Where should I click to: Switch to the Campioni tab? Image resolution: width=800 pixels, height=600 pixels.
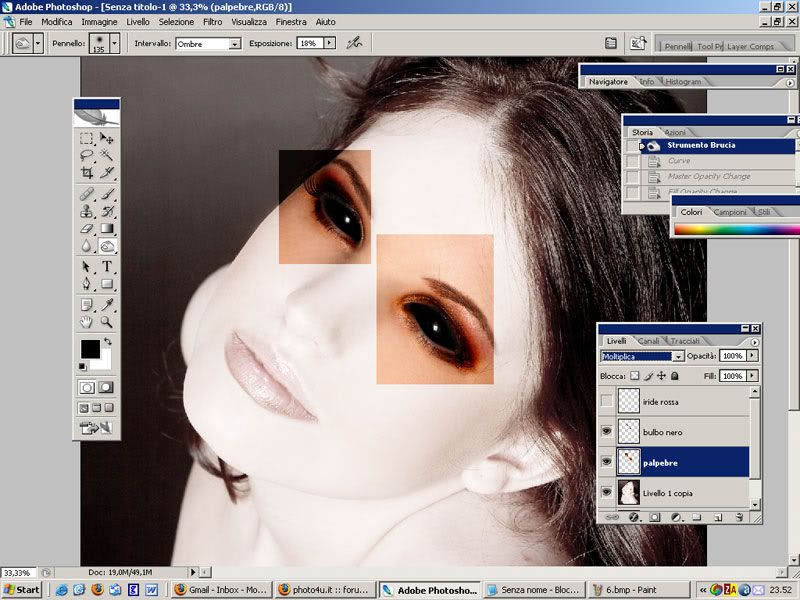(x=730, y=212)
